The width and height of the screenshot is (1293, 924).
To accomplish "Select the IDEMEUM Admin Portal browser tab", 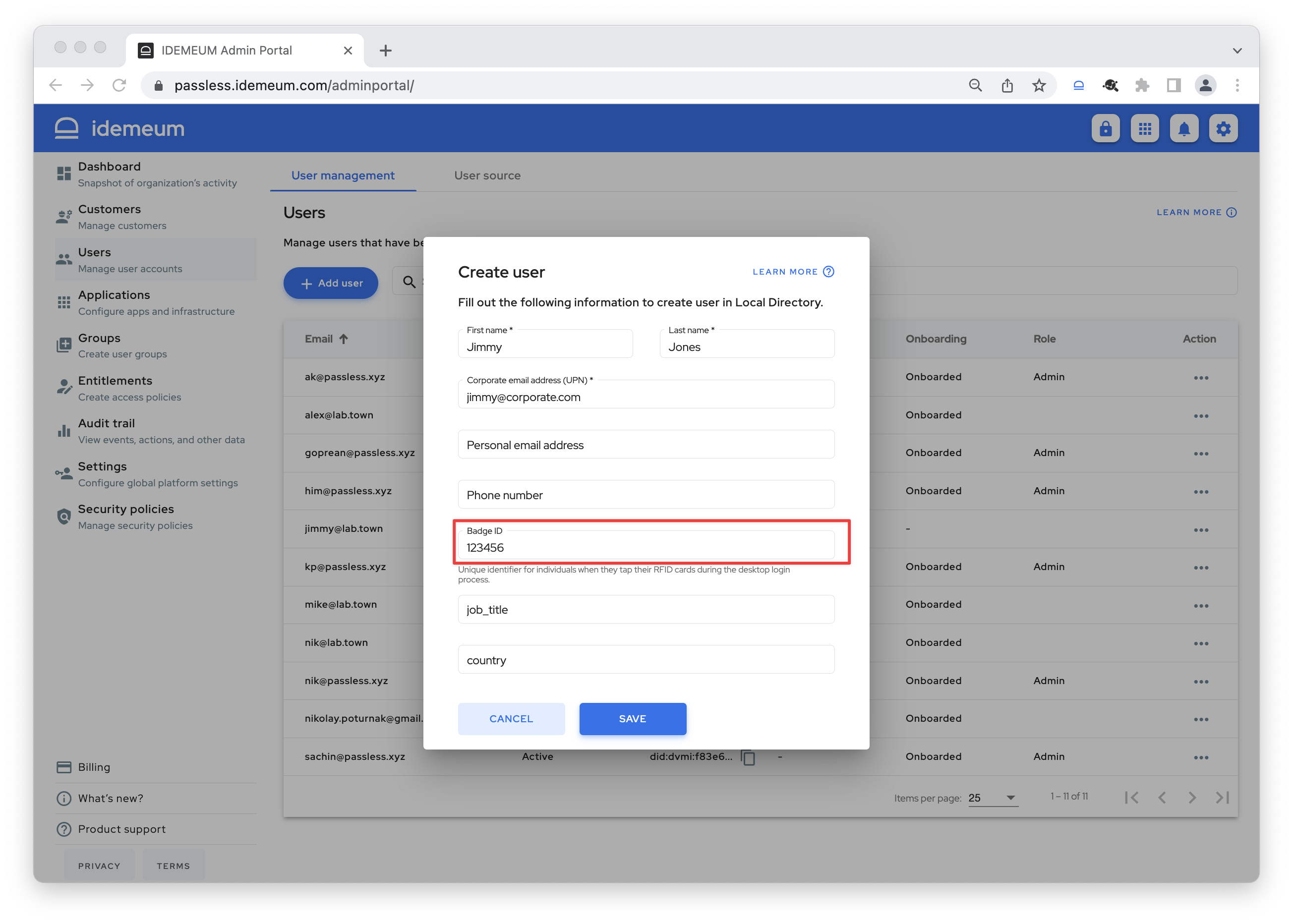I will [245, 51].
